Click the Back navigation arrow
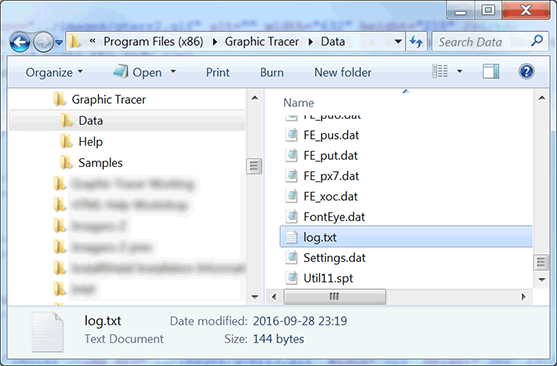 20,42
